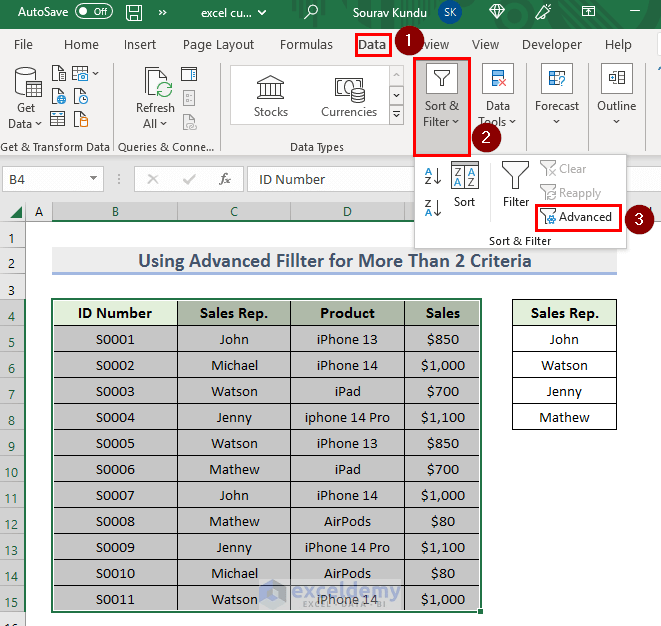Screen dimensions: 661x626
Task: Click the Recent Sources icon
Action: (x=81, y=97)
